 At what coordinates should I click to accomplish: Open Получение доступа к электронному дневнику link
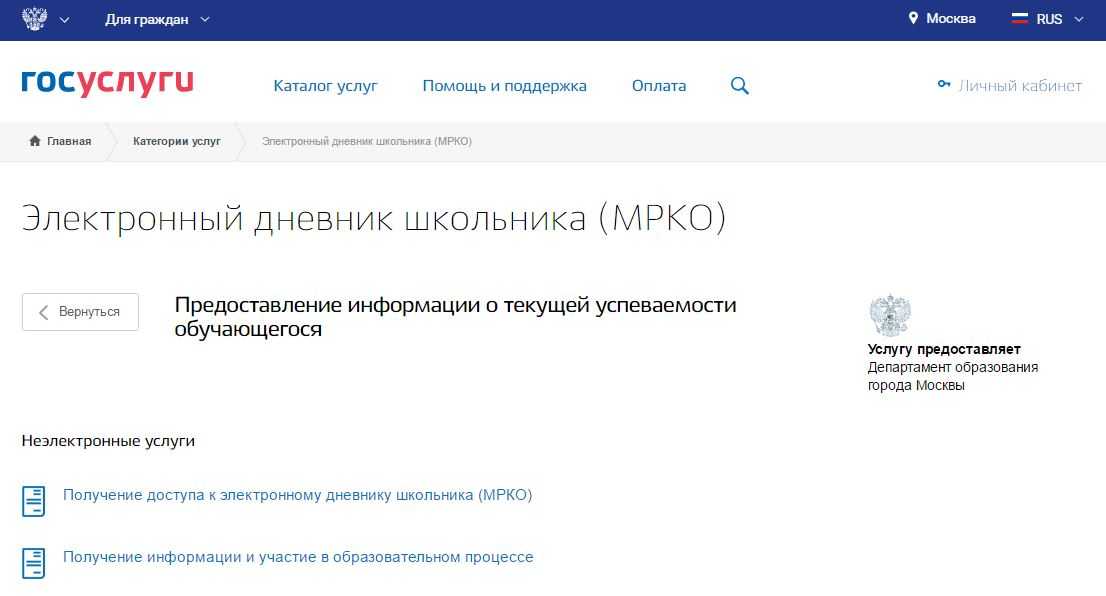(297, 495)
